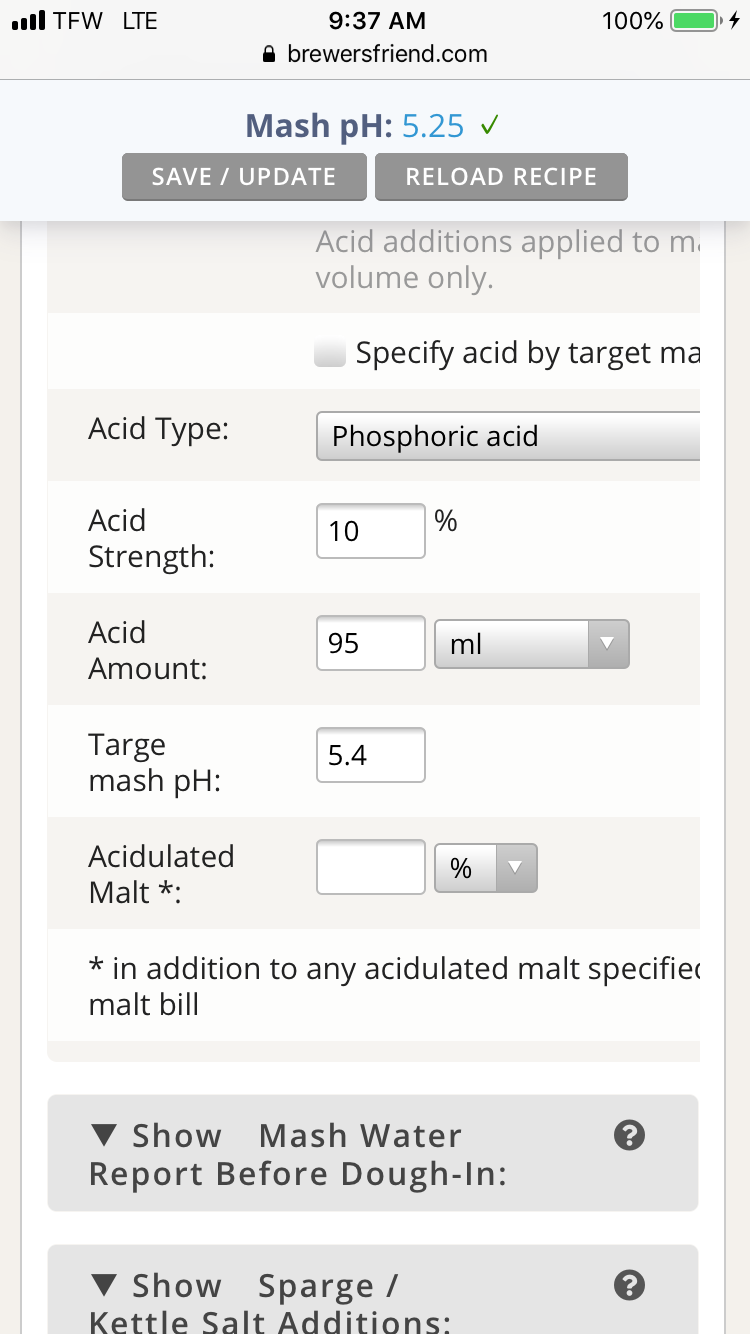Open the % unit dropdown for Acidulated Malt
Image resolution: width=750 pixels, height=1334 pixels.
pyautogui.click(x=486, y=868)
